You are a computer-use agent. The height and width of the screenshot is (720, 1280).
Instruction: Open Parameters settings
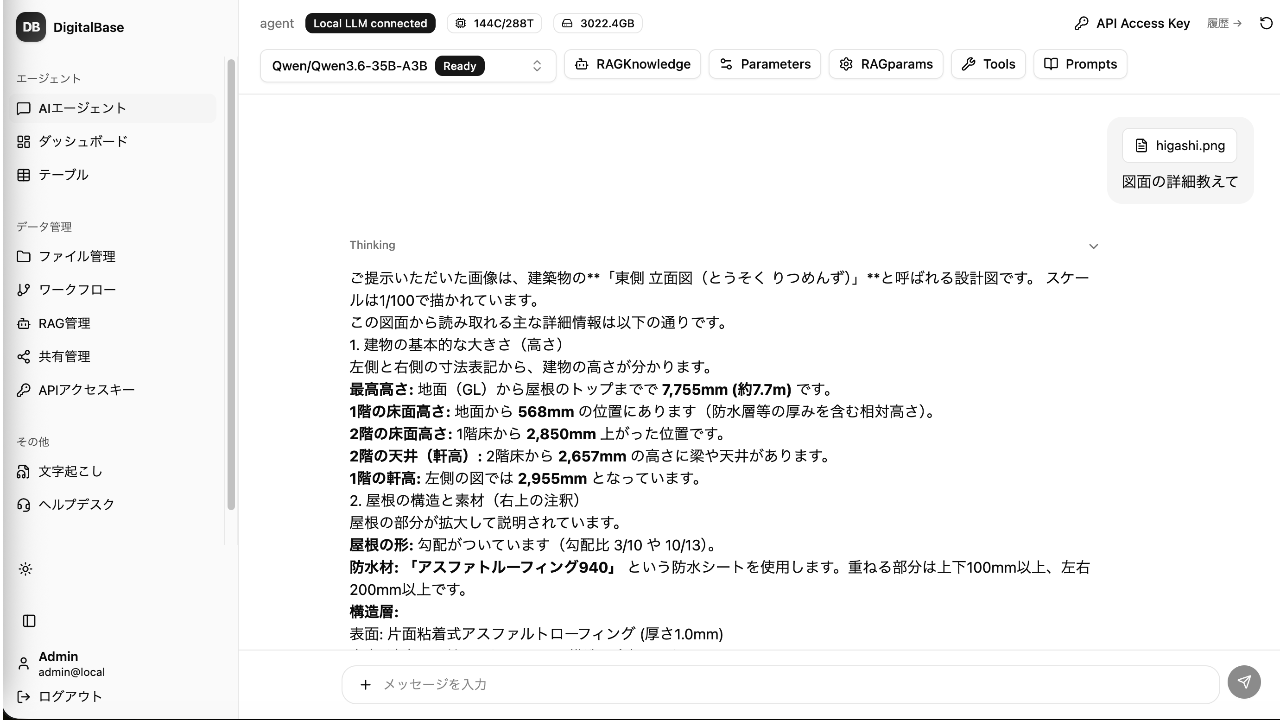765,64
